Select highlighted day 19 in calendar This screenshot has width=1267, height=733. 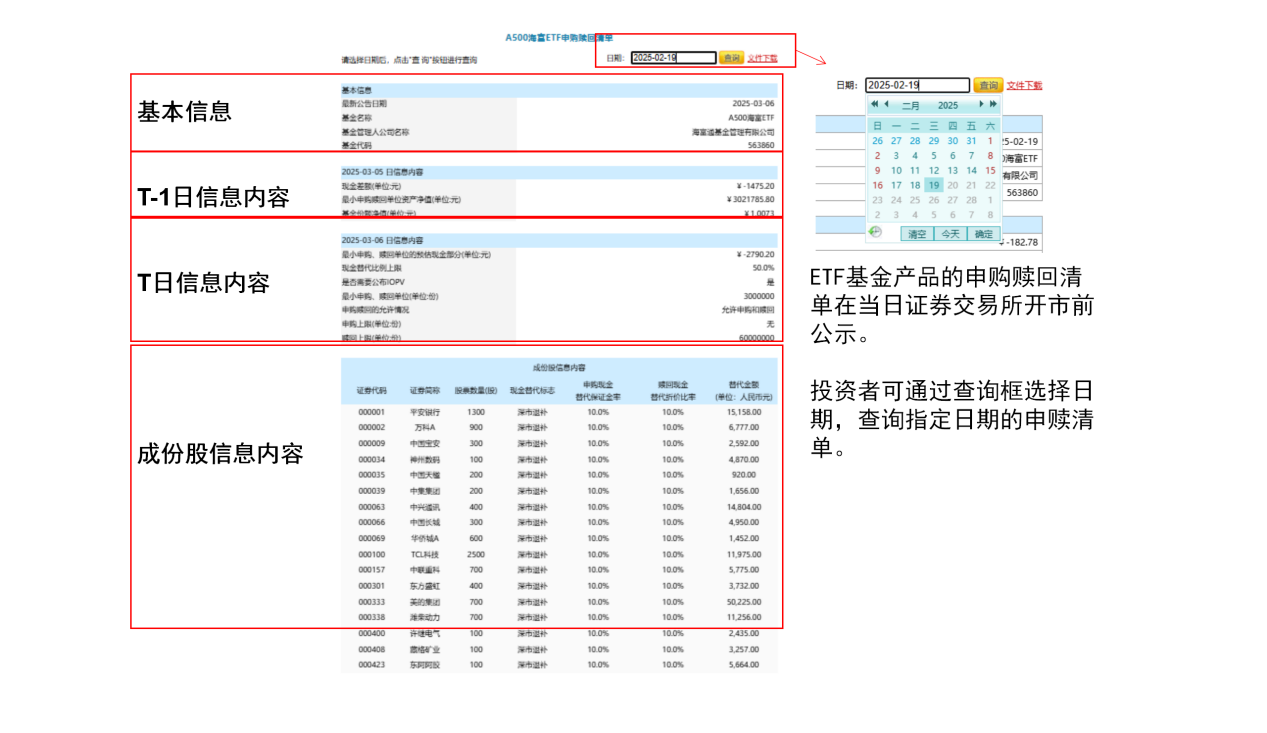pyautogui.click(x=934, y=185)
